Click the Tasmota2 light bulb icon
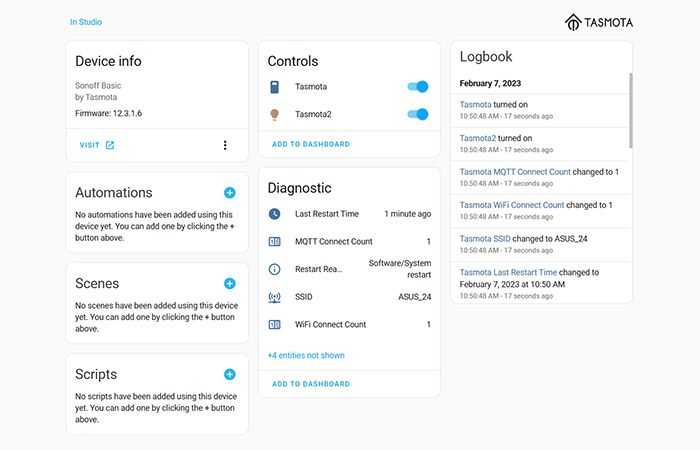 [276, 114]
